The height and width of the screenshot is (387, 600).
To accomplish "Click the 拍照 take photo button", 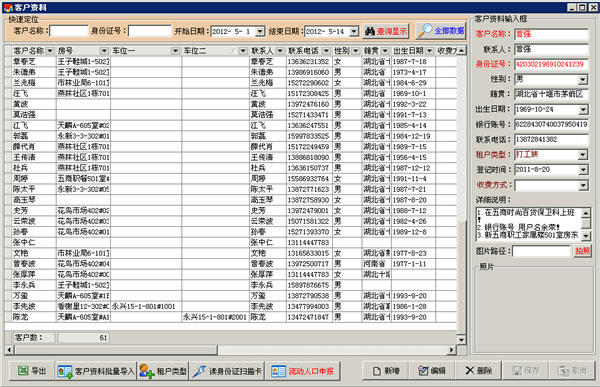I will (x=582, y=251).
